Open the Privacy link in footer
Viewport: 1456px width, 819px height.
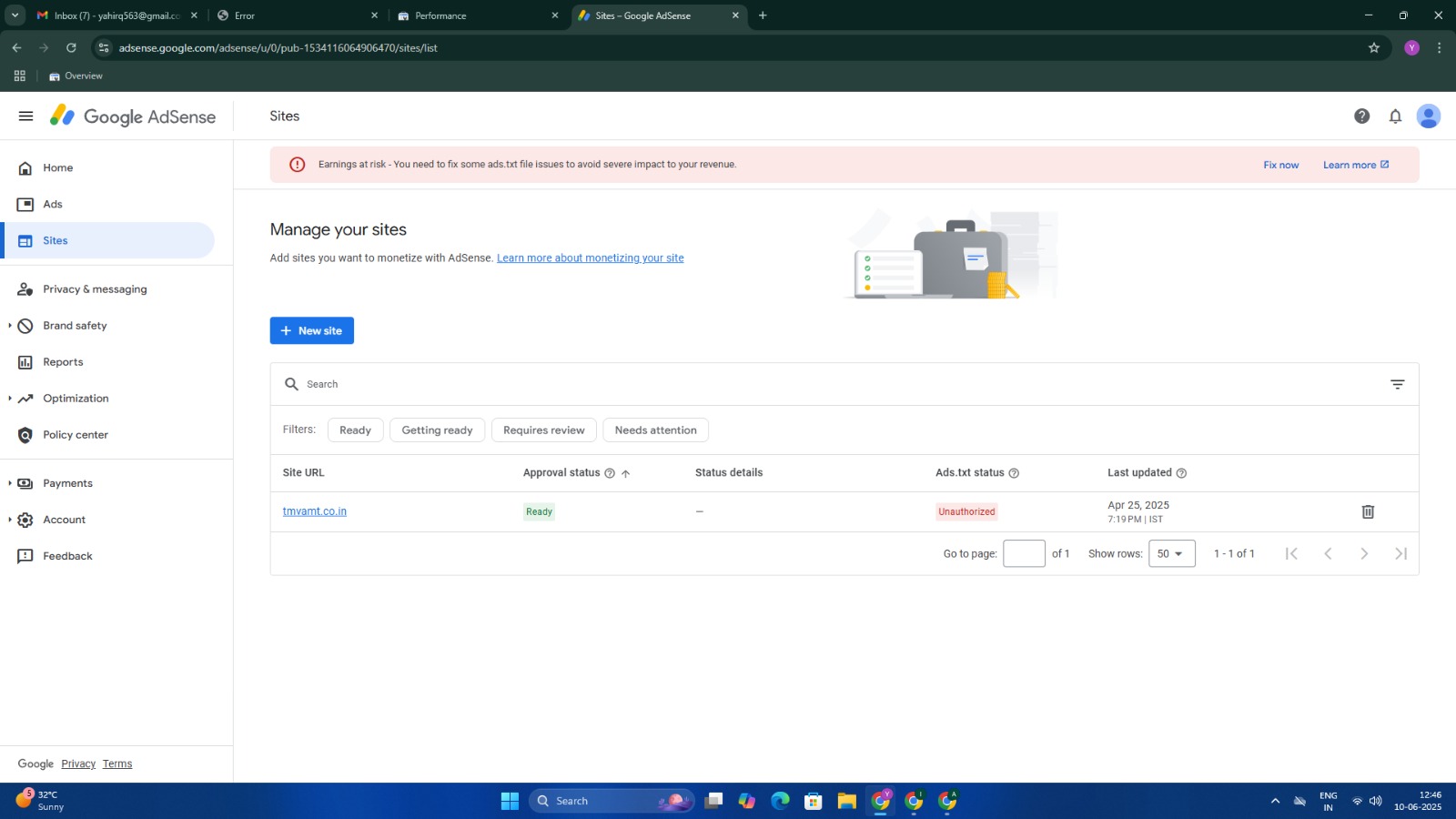(x=78, y=763)
